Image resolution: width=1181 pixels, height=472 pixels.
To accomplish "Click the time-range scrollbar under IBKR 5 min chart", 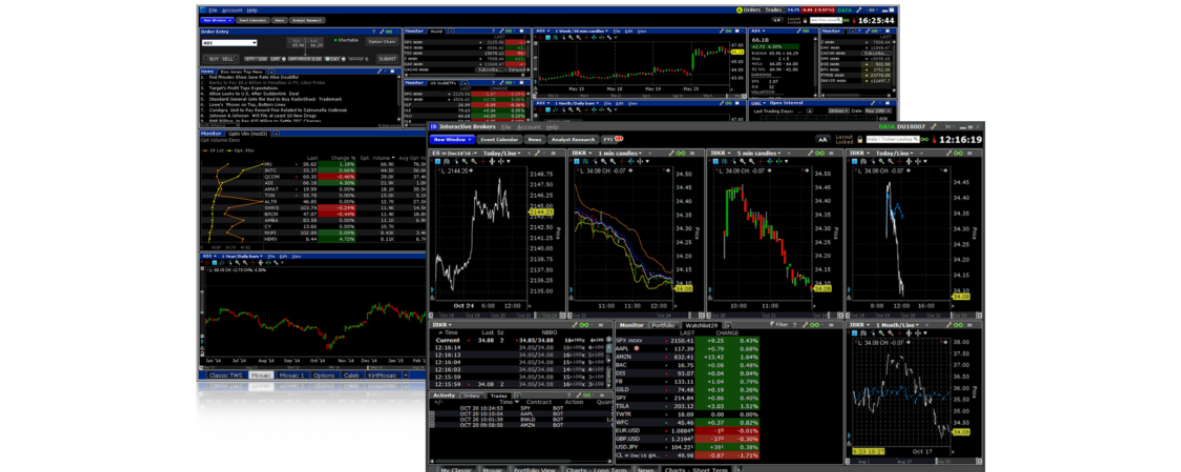I will pos(775,315).
